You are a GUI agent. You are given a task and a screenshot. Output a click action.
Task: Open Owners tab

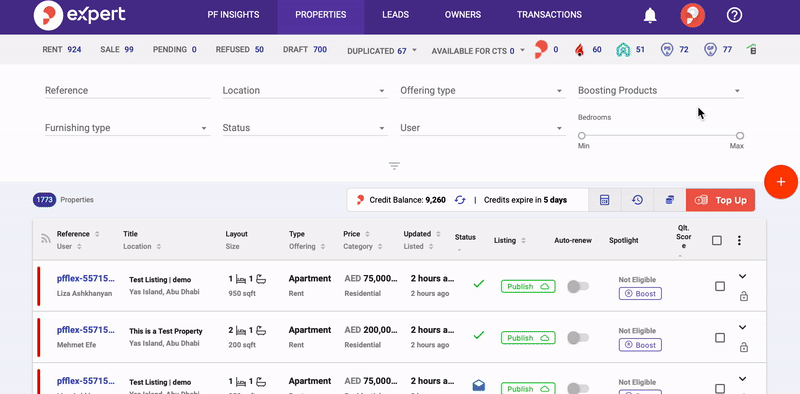coord(463,15)
